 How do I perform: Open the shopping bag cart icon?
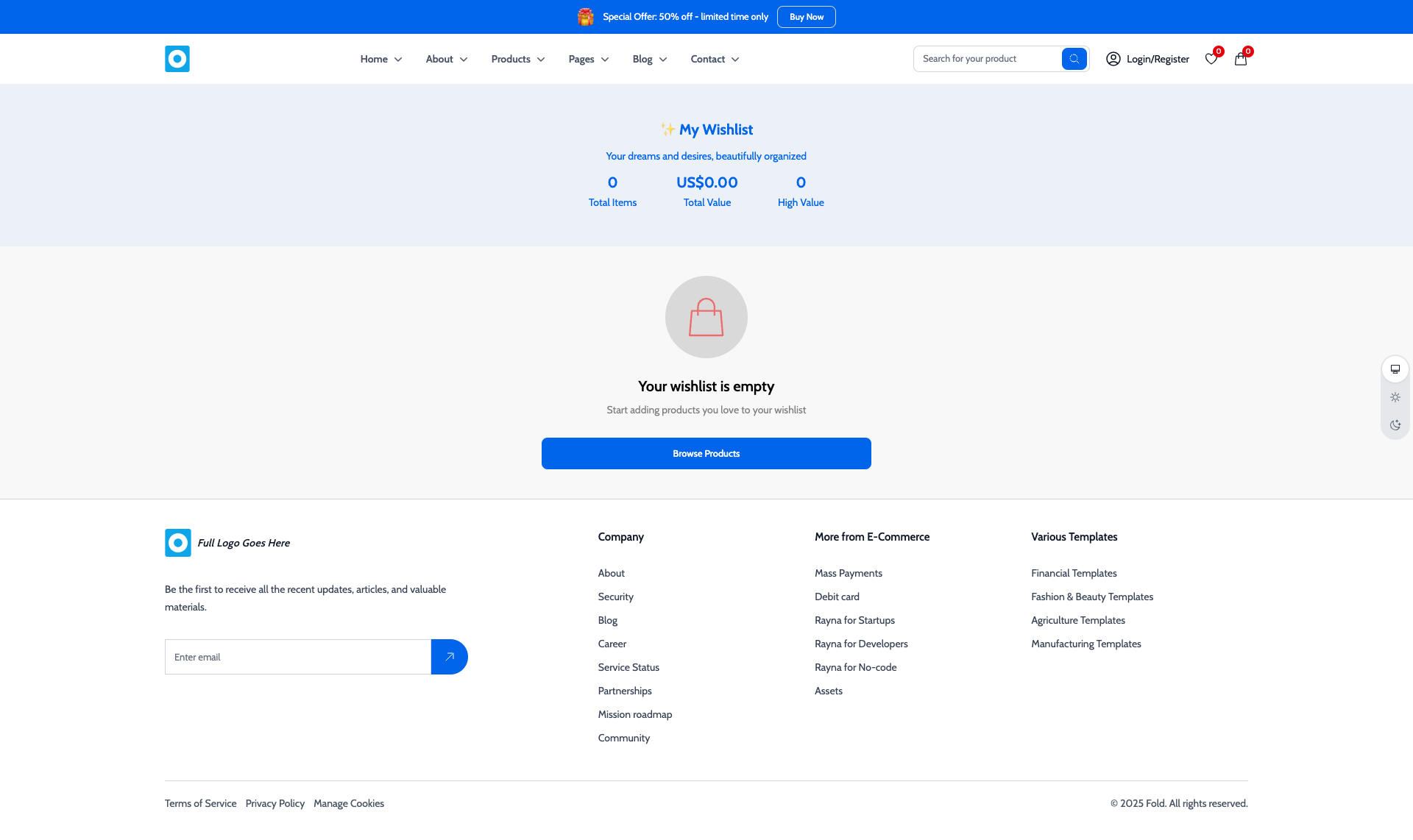pos(1241,59)
